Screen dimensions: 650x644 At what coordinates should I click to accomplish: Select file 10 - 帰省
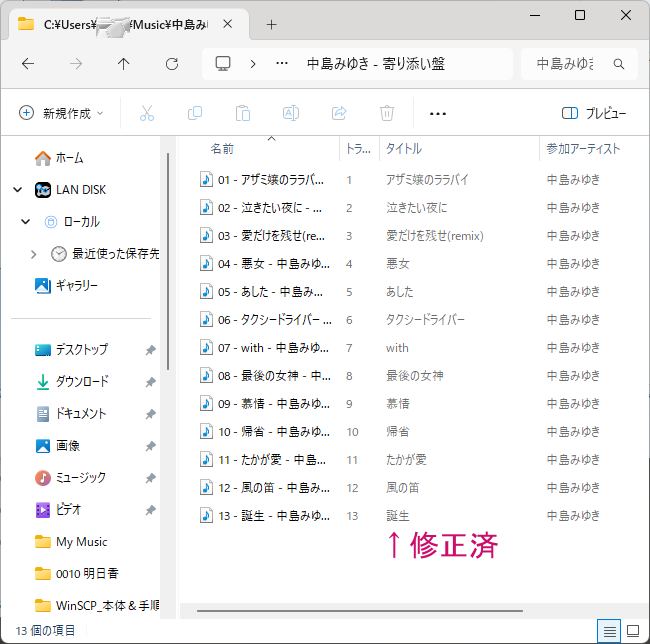(265, 432)
